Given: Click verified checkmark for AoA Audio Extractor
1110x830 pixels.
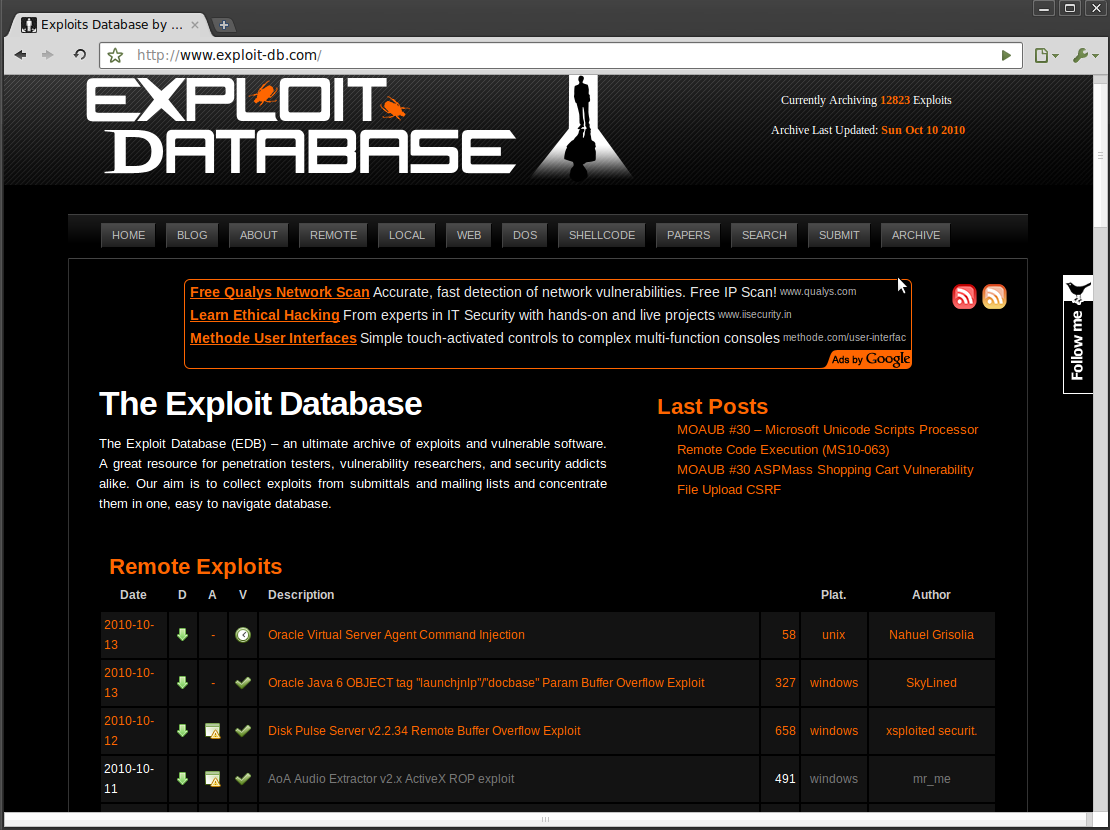Looking at the screenshot, I should tap(243, 778).
